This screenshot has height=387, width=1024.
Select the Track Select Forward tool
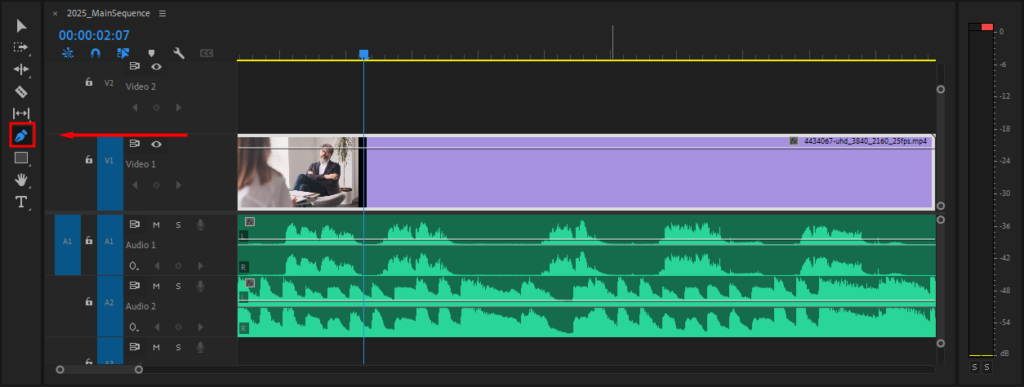[22, 48]
